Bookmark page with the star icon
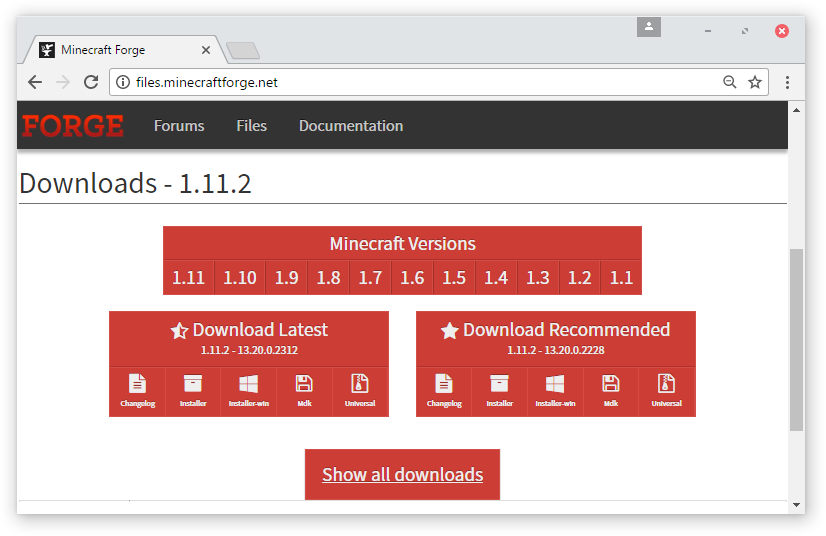Image resolution: width=826 pixels, height=536 pixels. (755, 82)
